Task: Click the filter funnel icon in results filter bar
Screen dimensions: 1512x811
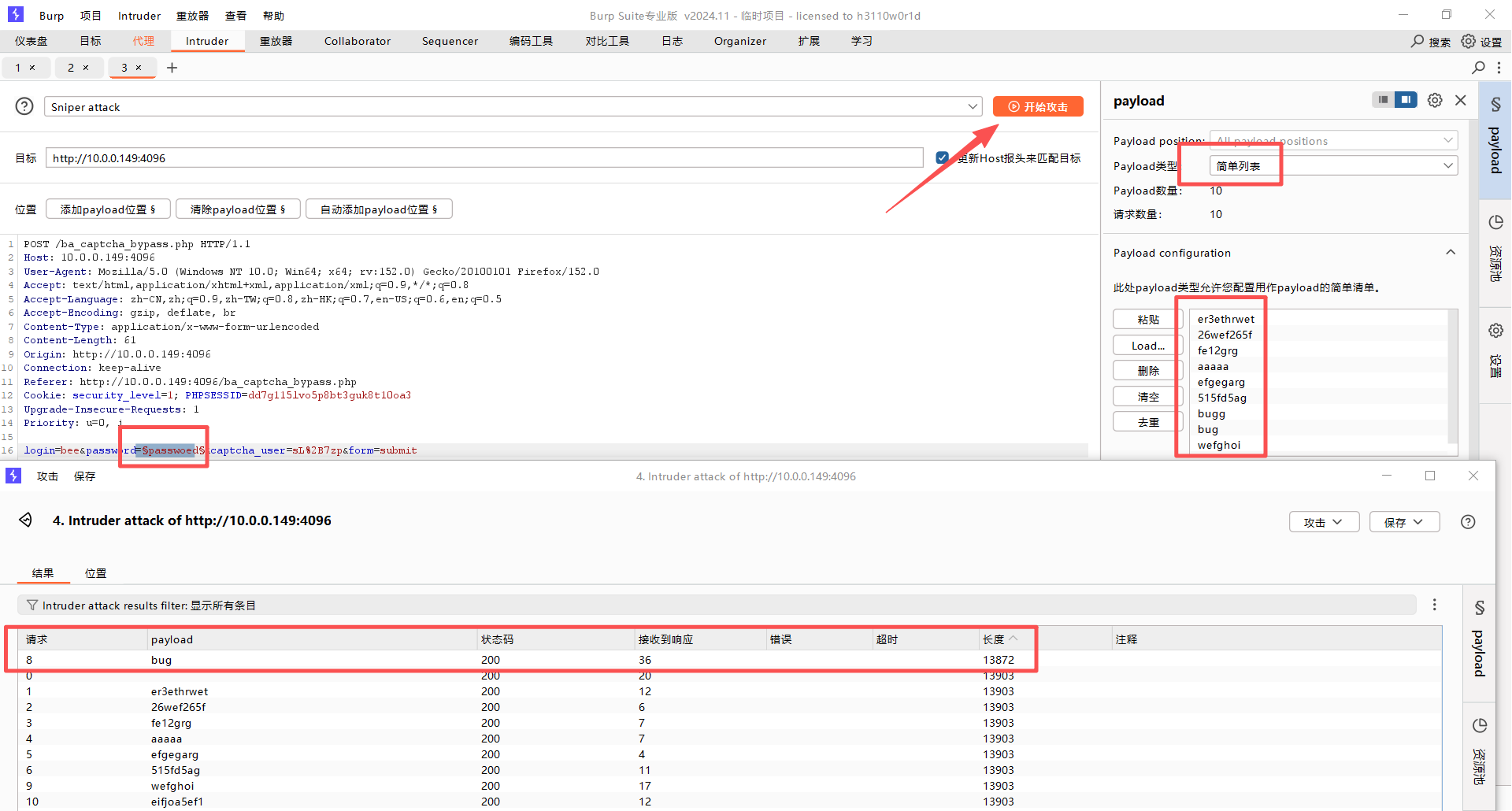Action: pyautogui.click(x=32, y=605)
